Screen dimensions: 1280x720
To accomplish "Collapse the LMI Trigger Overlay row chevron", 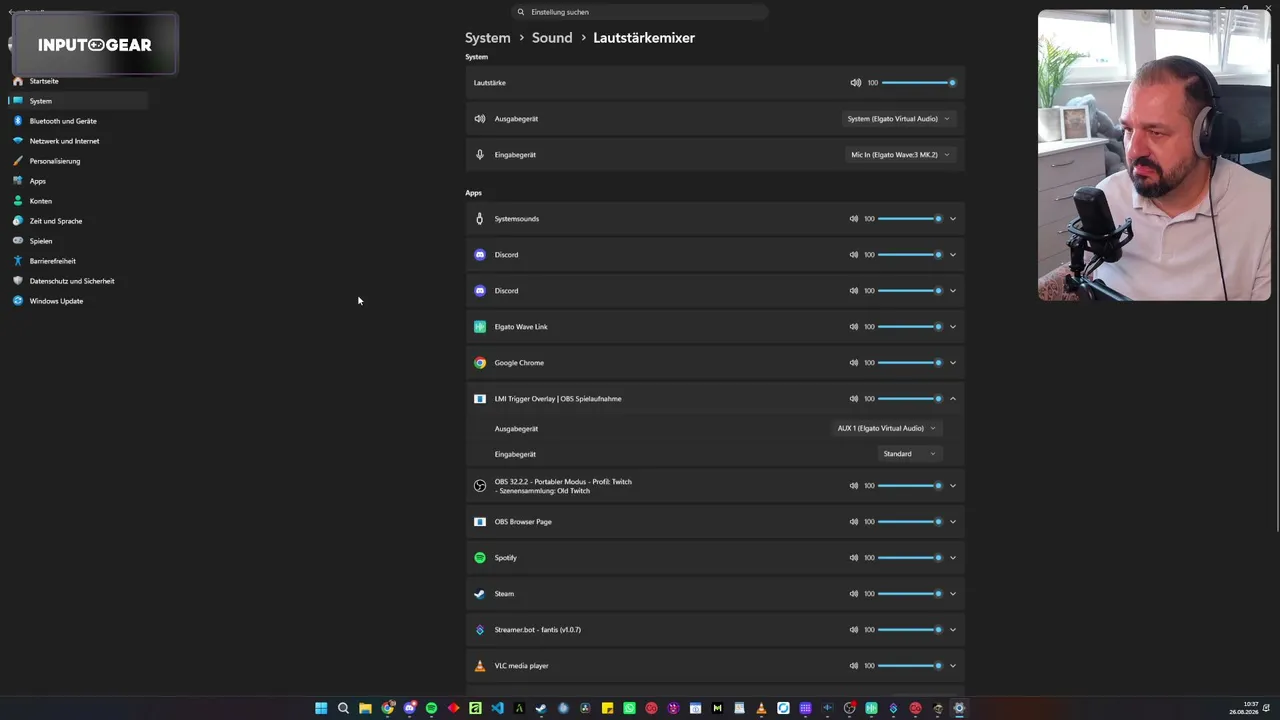I will (x=953, y=399).
